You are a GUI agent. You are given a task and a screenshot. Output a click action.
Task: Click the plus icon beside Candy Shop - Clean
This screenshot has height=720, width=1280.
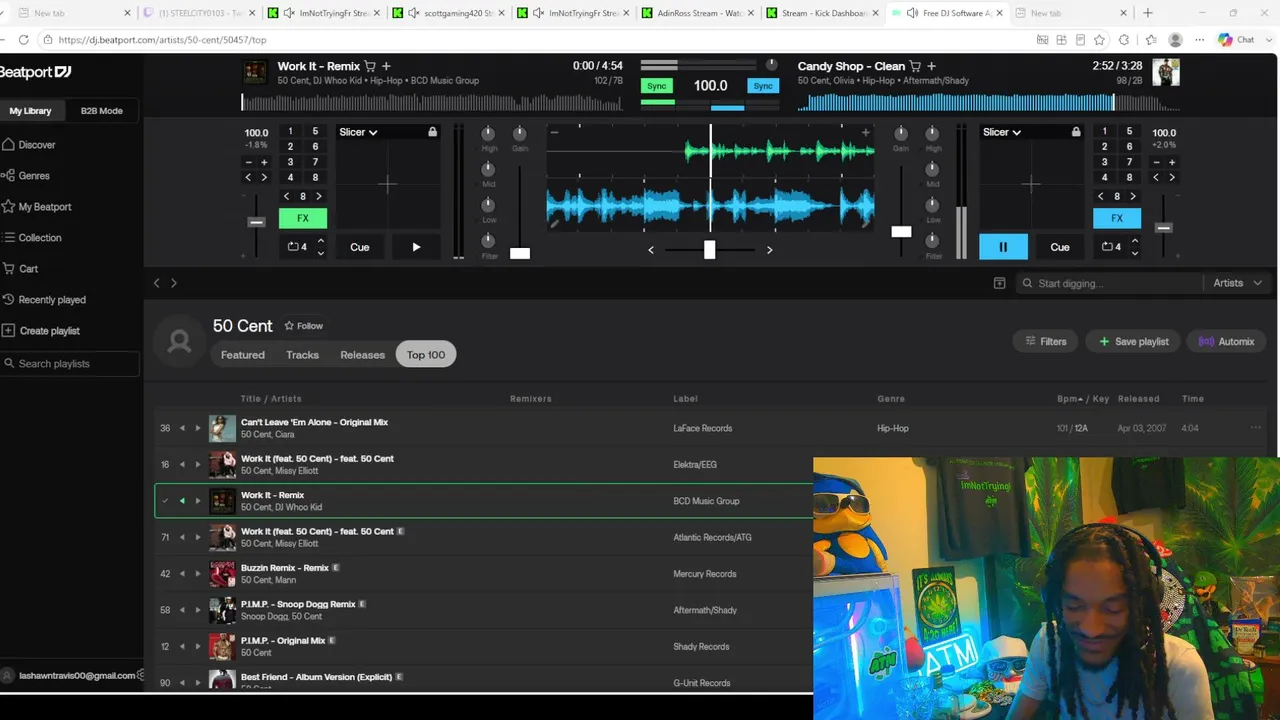point(932,66)
